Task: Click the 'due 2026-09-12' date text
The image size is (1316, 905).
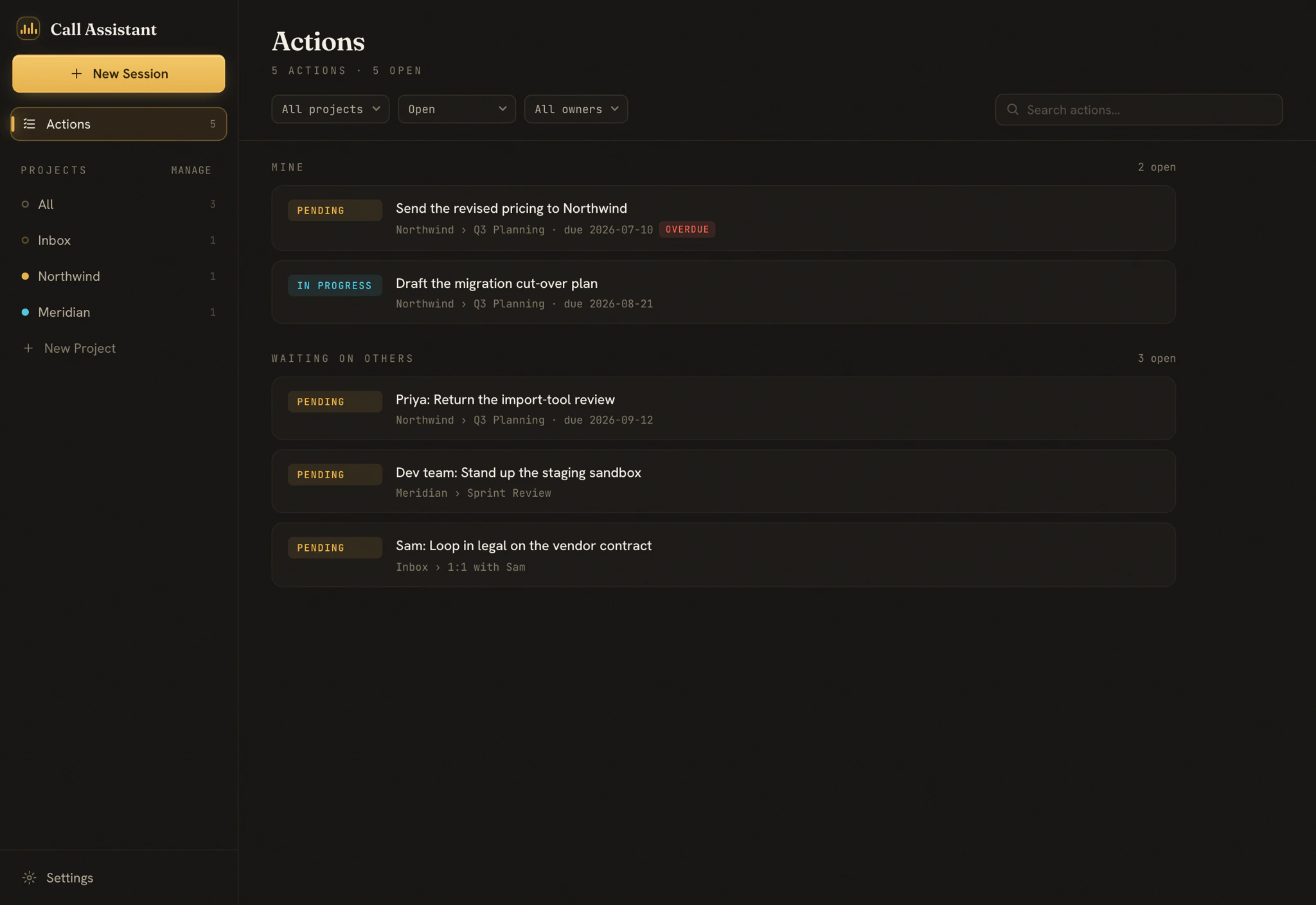Action: coord(609,420)
